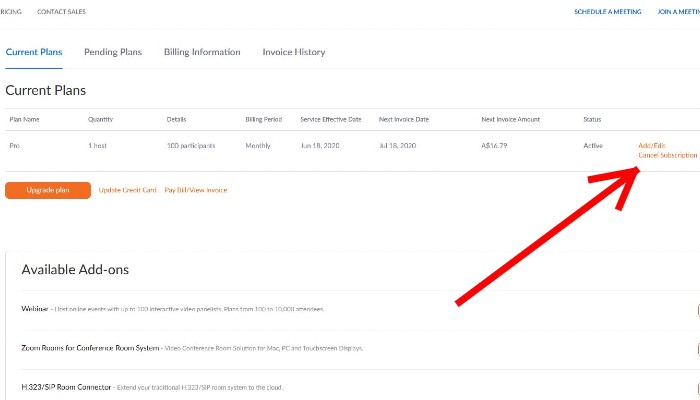The width and height of the screenshot is (700, 400).
Task: Switch to the Billing Information tab
Action: (x=202, y=52)
